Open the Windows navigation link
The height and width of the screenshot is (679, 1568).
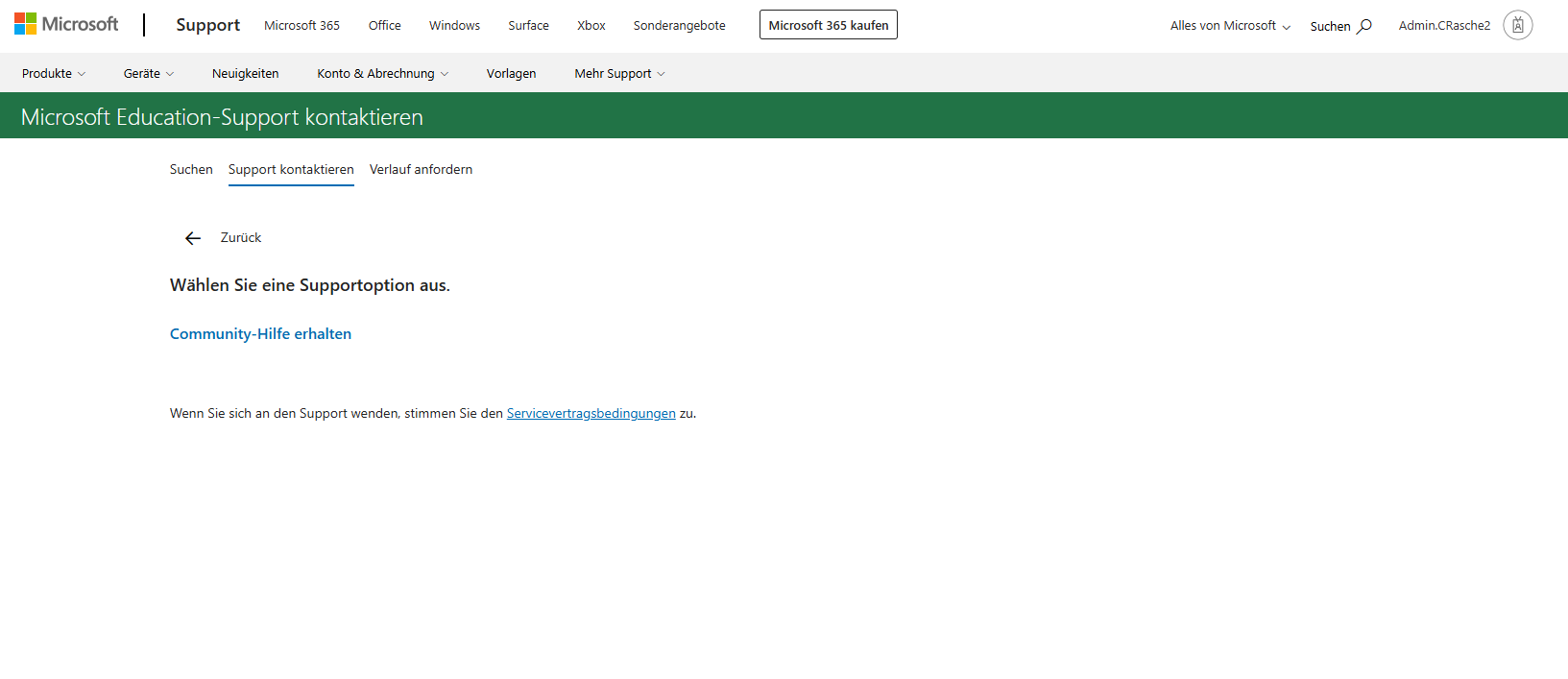pos(454,26)
